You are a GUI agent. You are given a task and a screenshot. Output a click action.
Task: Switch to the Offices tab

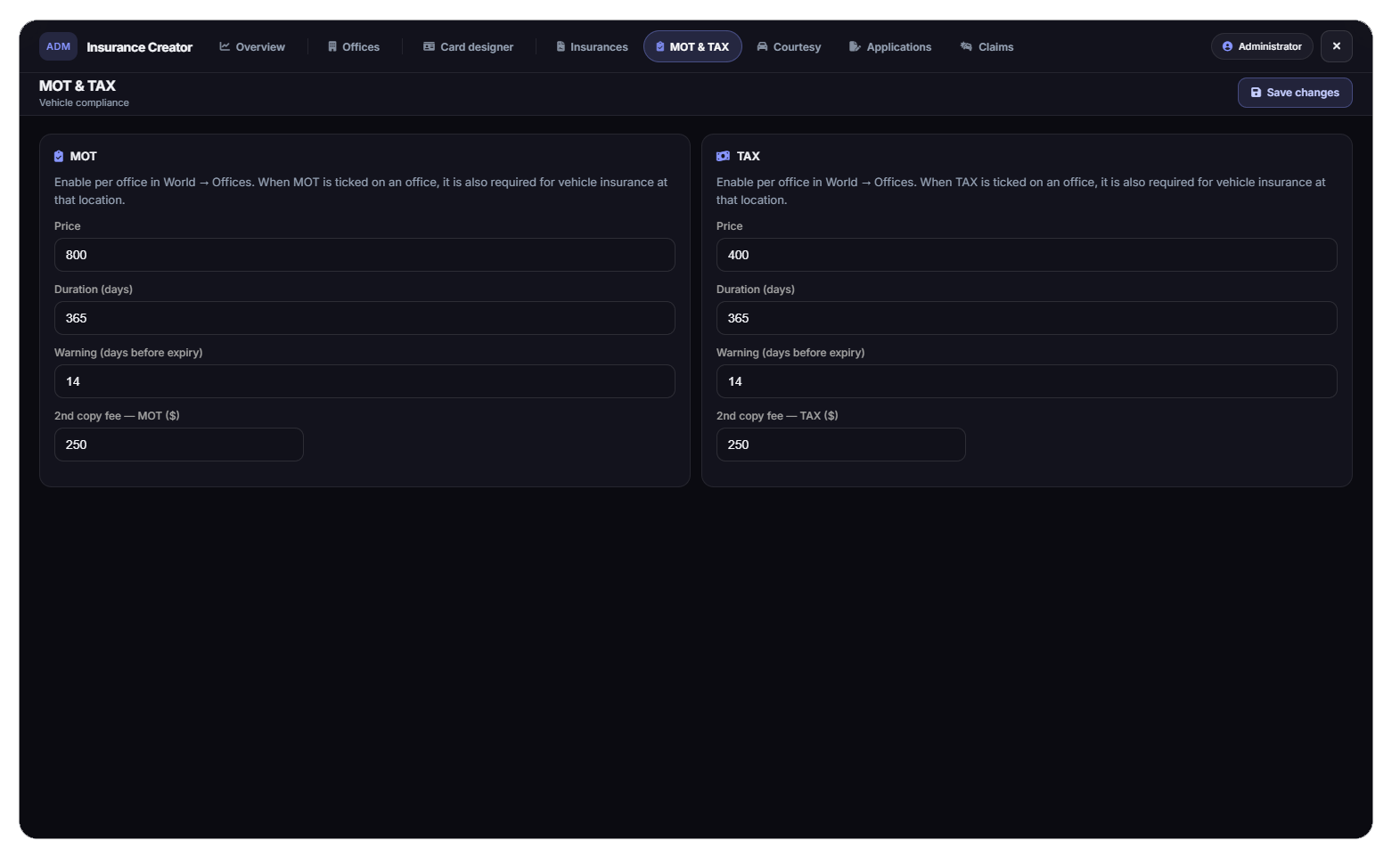(x=354, y=46)
